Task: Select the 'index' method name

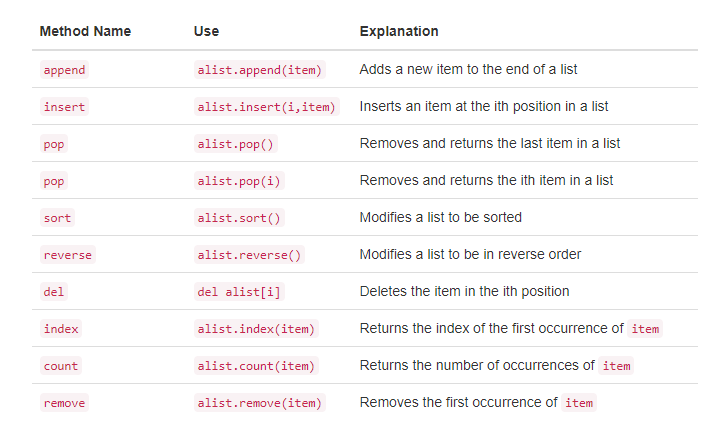Action: [60, 329]
